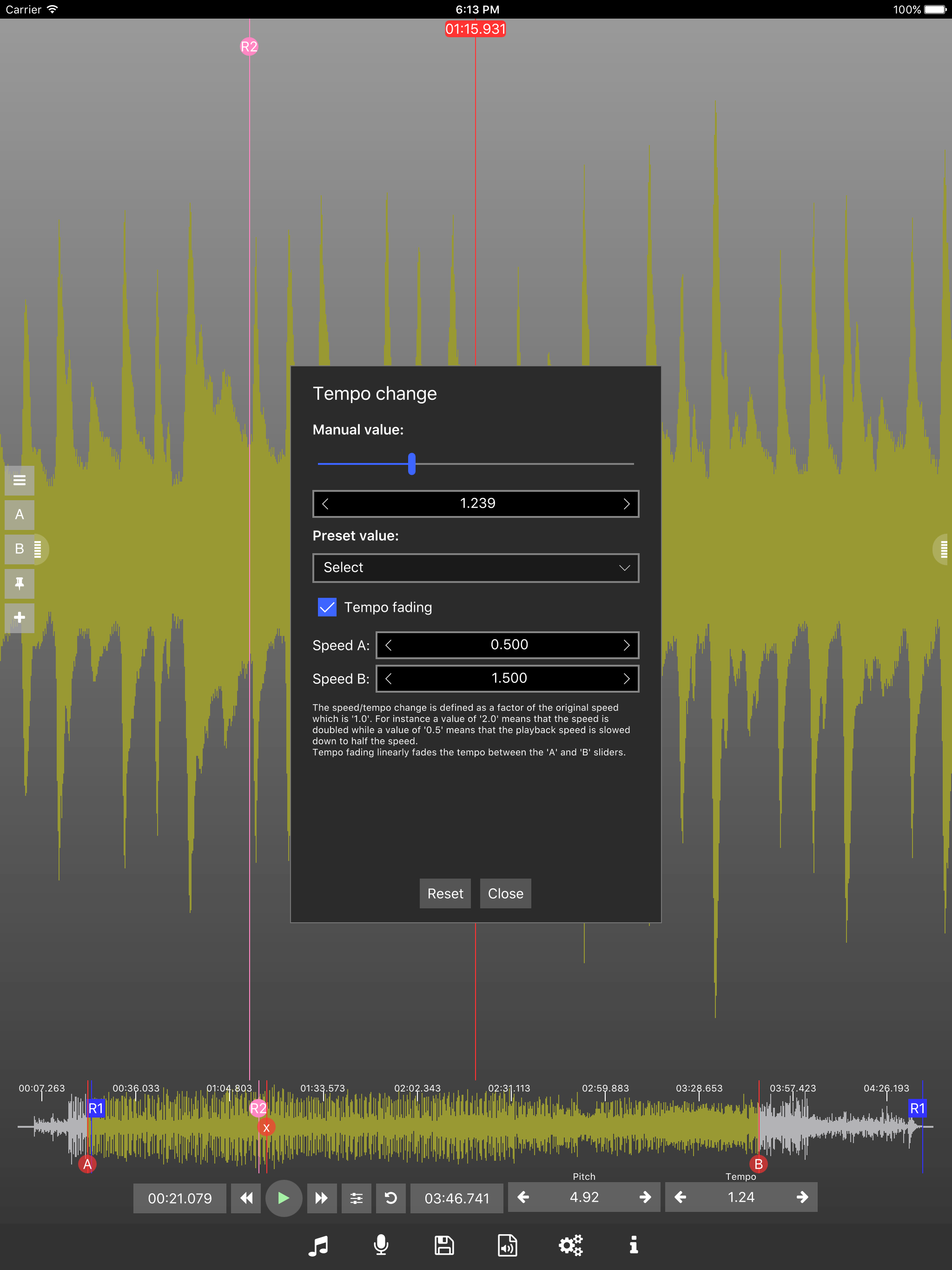Click the Speed A value 0.500
The width and height of the screenshot is (952, 1270).
509,645
